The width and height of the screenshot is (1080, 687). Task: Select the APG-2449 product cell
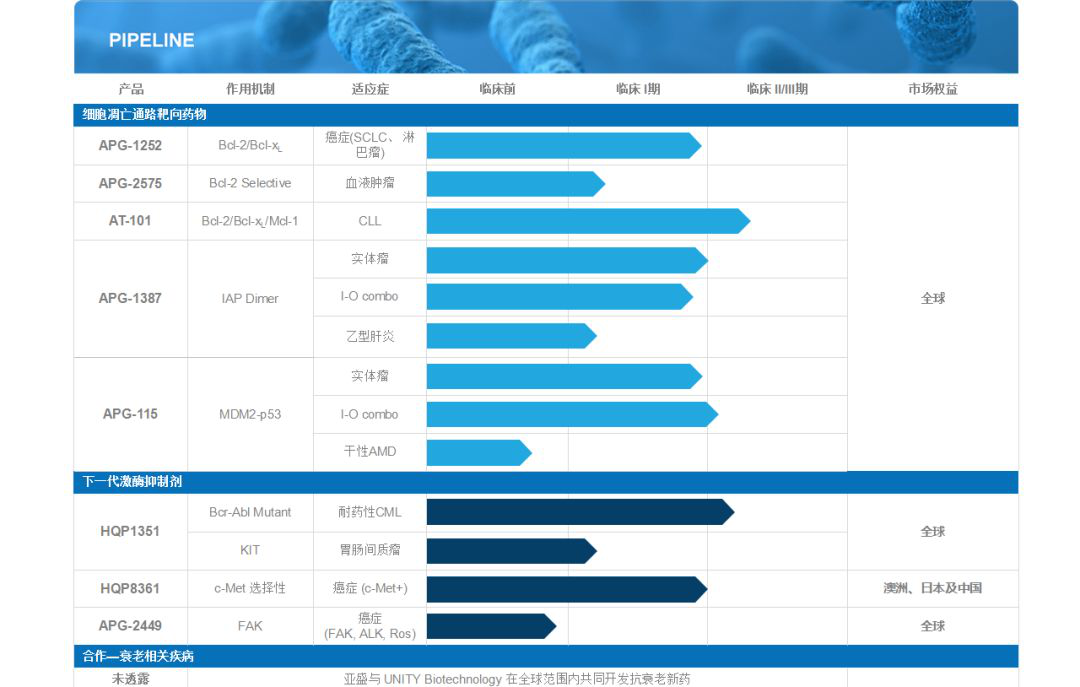pyautogui.click(x=130, y=626)
